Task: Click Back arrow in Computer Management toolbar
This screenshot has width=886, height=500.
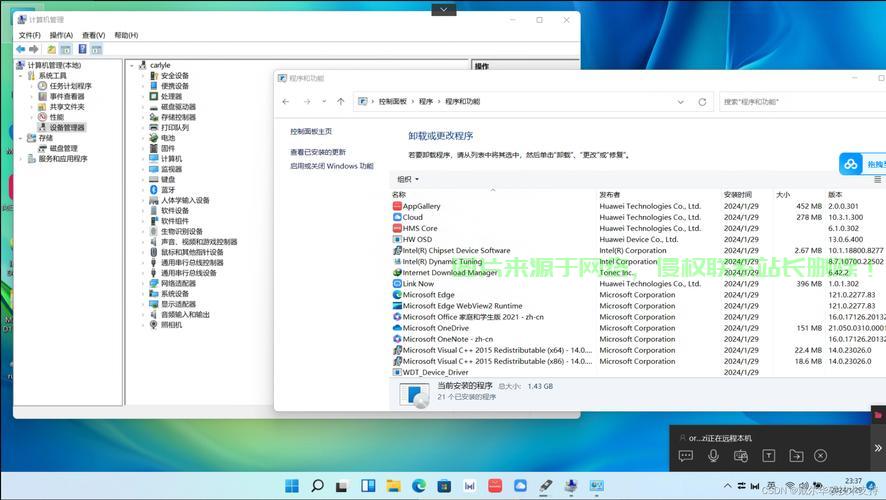Action: [x=21, y=49]
